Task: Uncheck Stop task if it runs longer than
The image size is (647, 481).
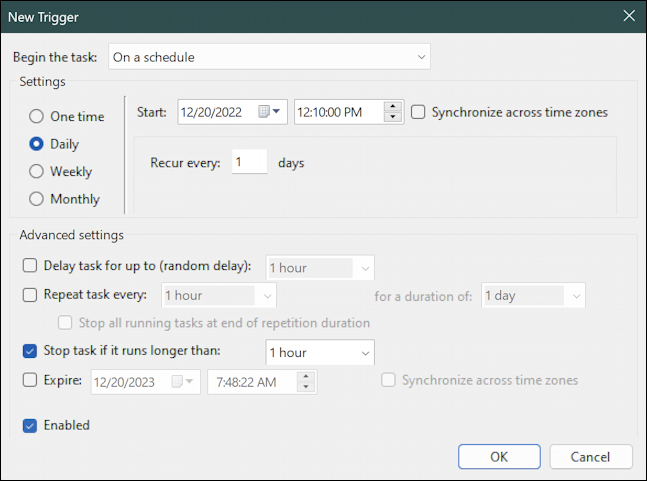Action: [30, 351]
